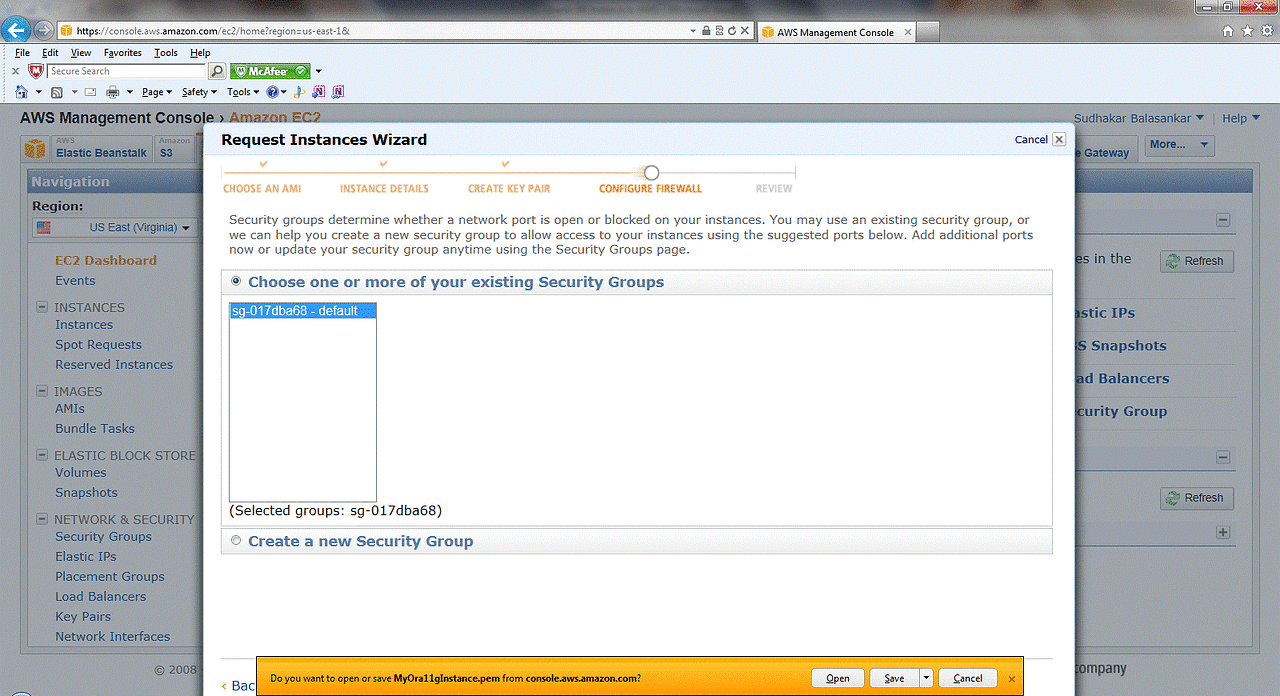Click the Help question mark icon

tap(272, 92)
